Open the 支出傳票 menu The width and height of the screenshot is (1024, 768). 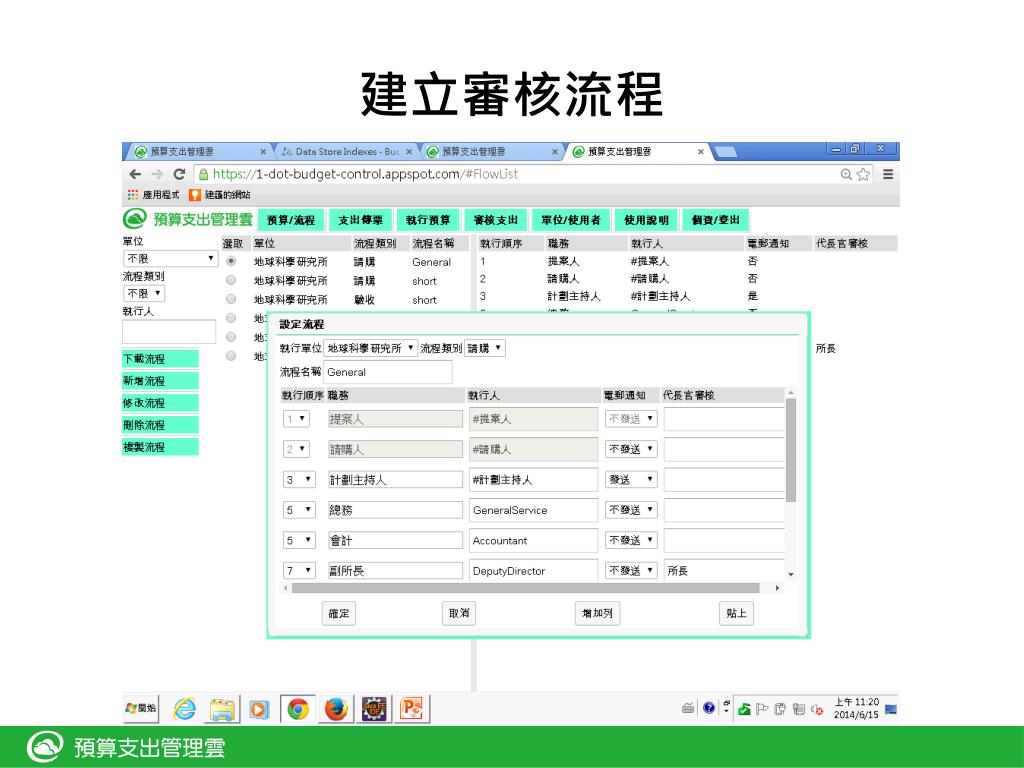tap(360, 220)
